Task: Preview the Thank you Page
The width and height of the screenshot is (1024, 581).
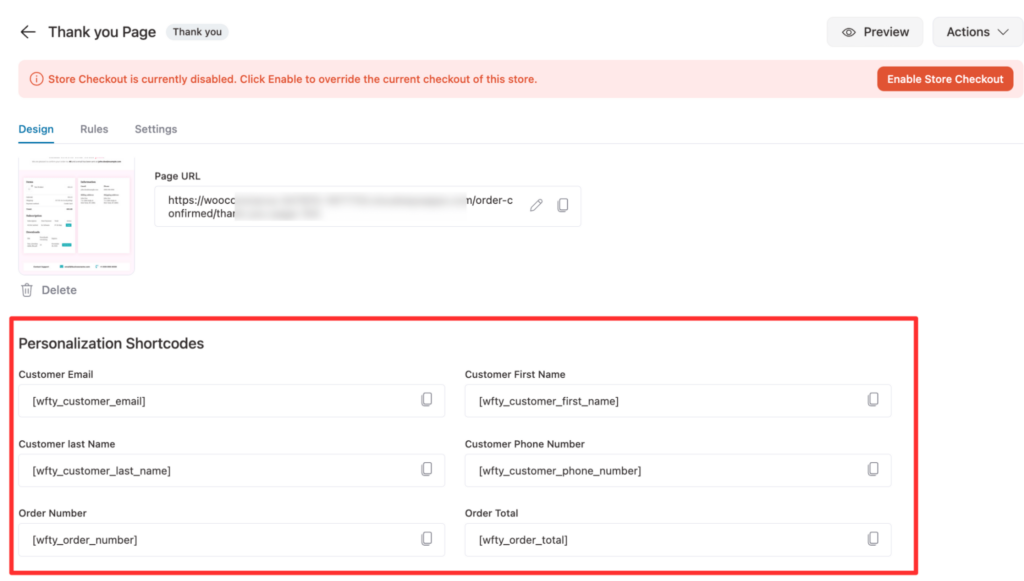Action: (874, 31)
